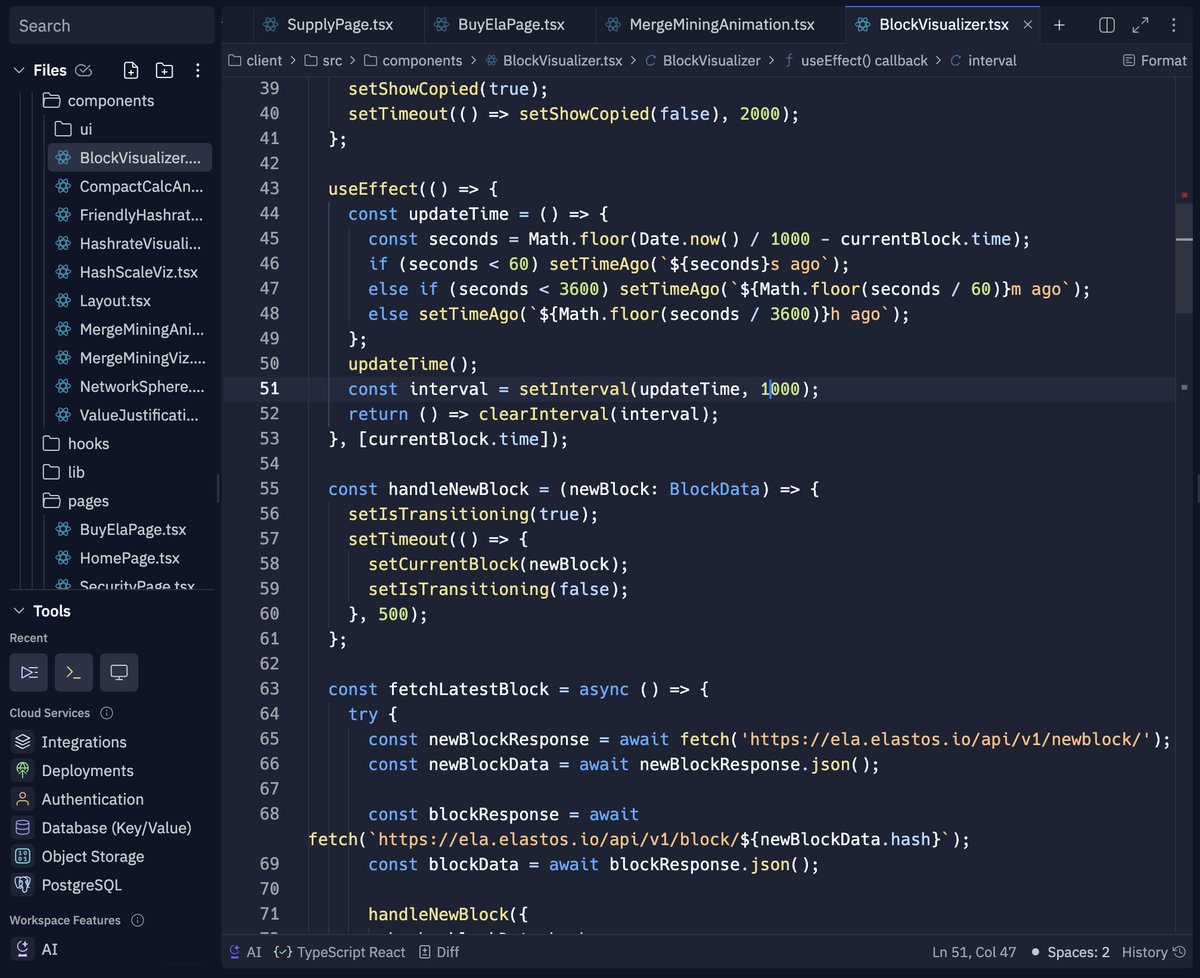Screen dimensions: 1200x978
Task: Click the info icon next to Workspace Features
Action: tap(137, 920)
